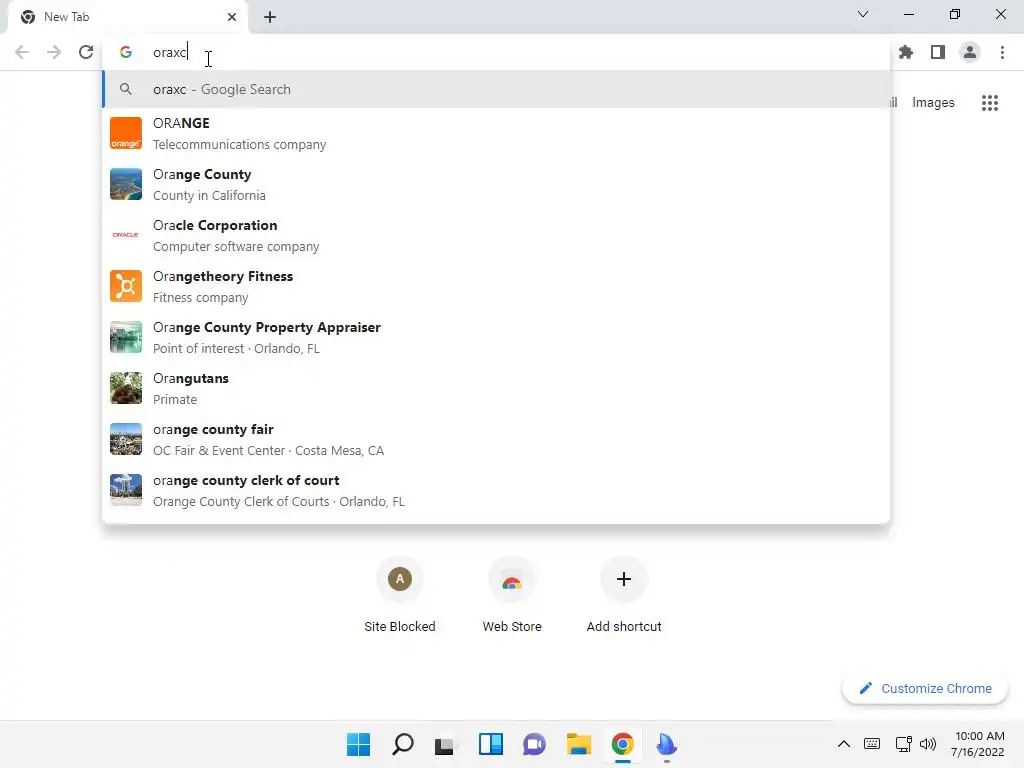Click the browser forward arrow

(x=54, y=52)
